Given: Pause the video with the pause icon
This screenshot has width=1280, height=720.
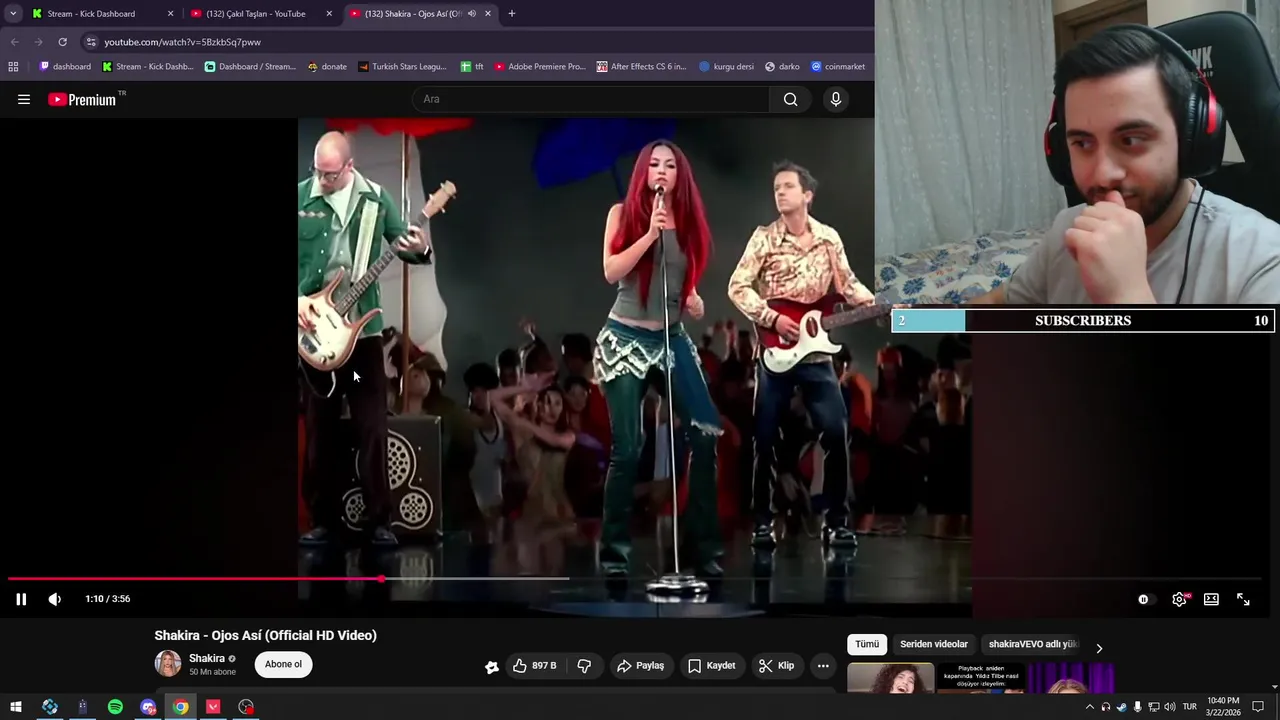Looking at the screenshot, I should click(x=21, y=599).
